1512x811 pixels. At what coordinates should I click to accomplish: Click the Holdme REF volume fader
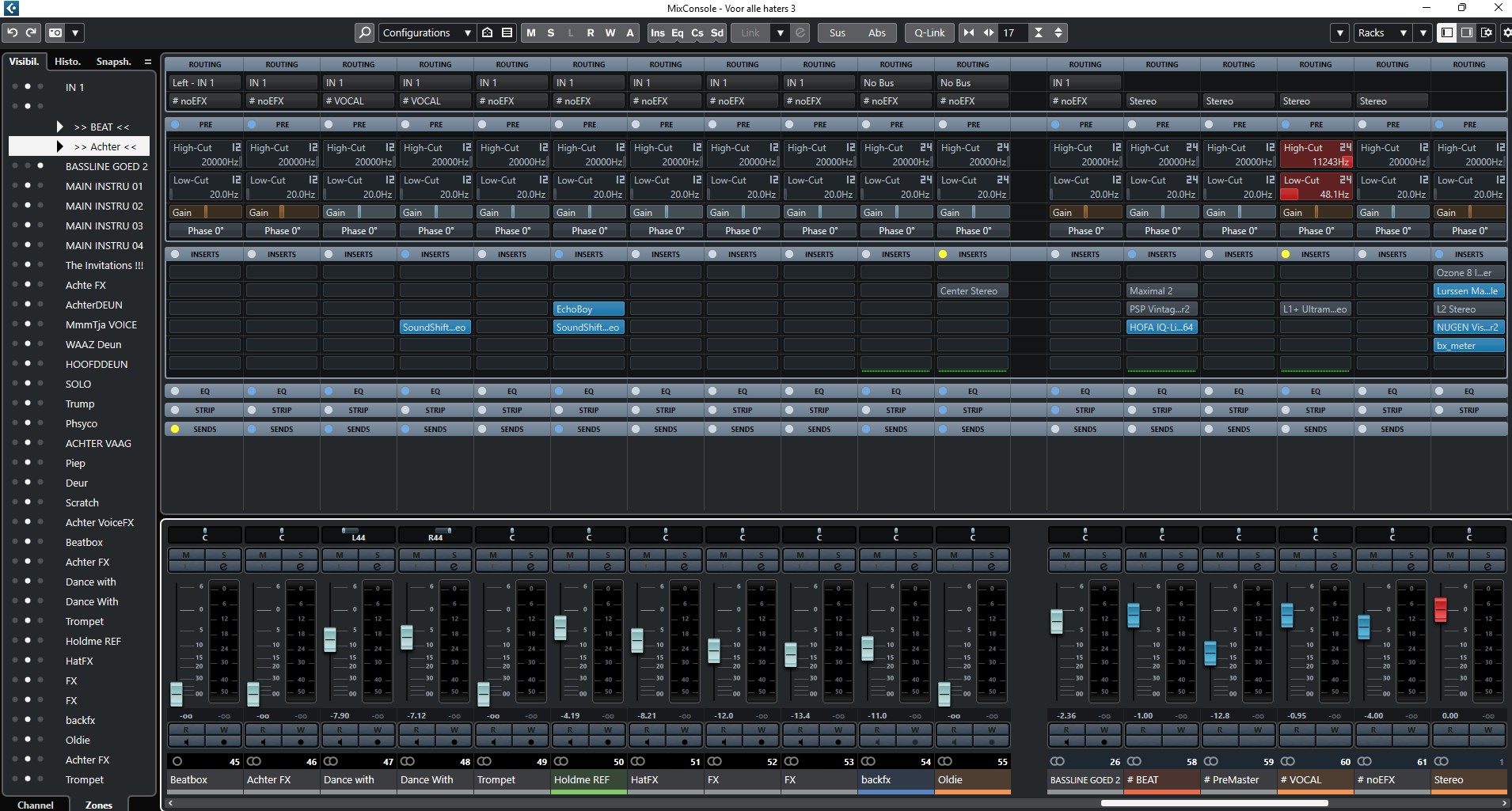tap(560, 627)
